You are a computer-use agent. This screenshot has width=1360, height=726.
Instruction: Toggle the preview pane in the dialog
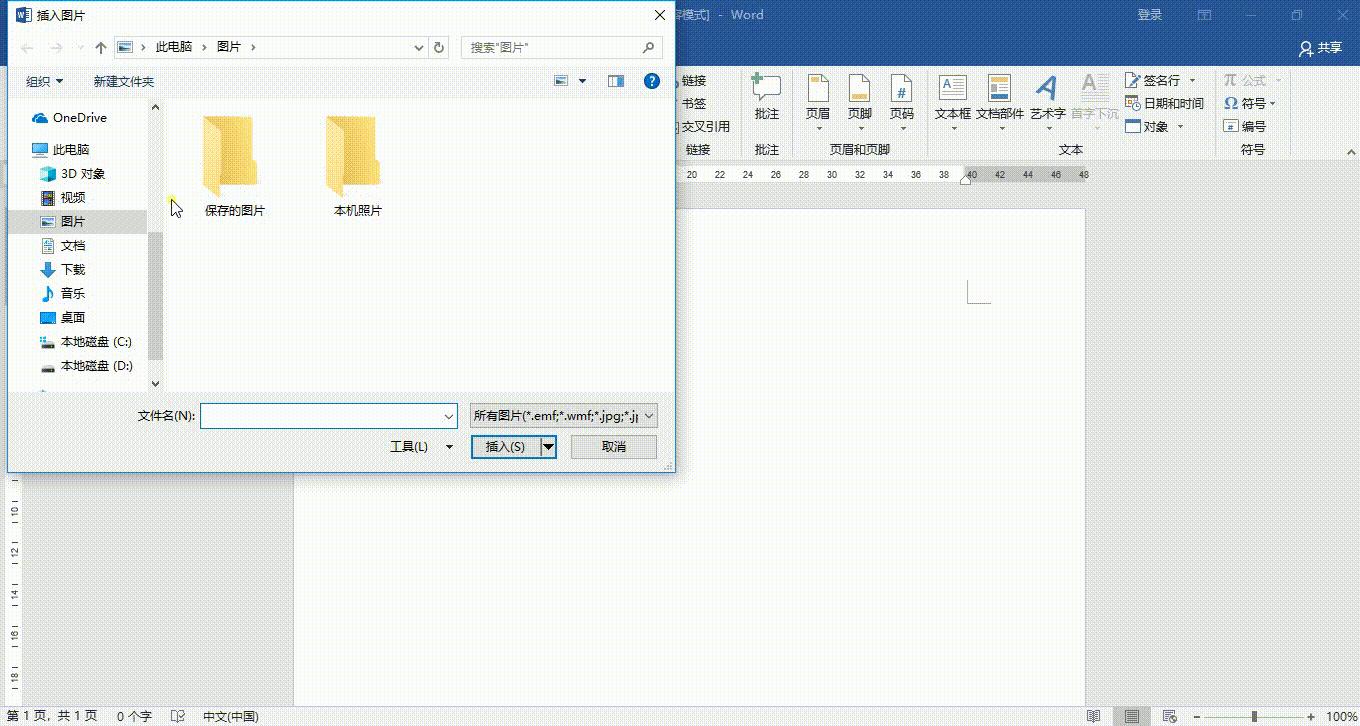coord(615,81)
